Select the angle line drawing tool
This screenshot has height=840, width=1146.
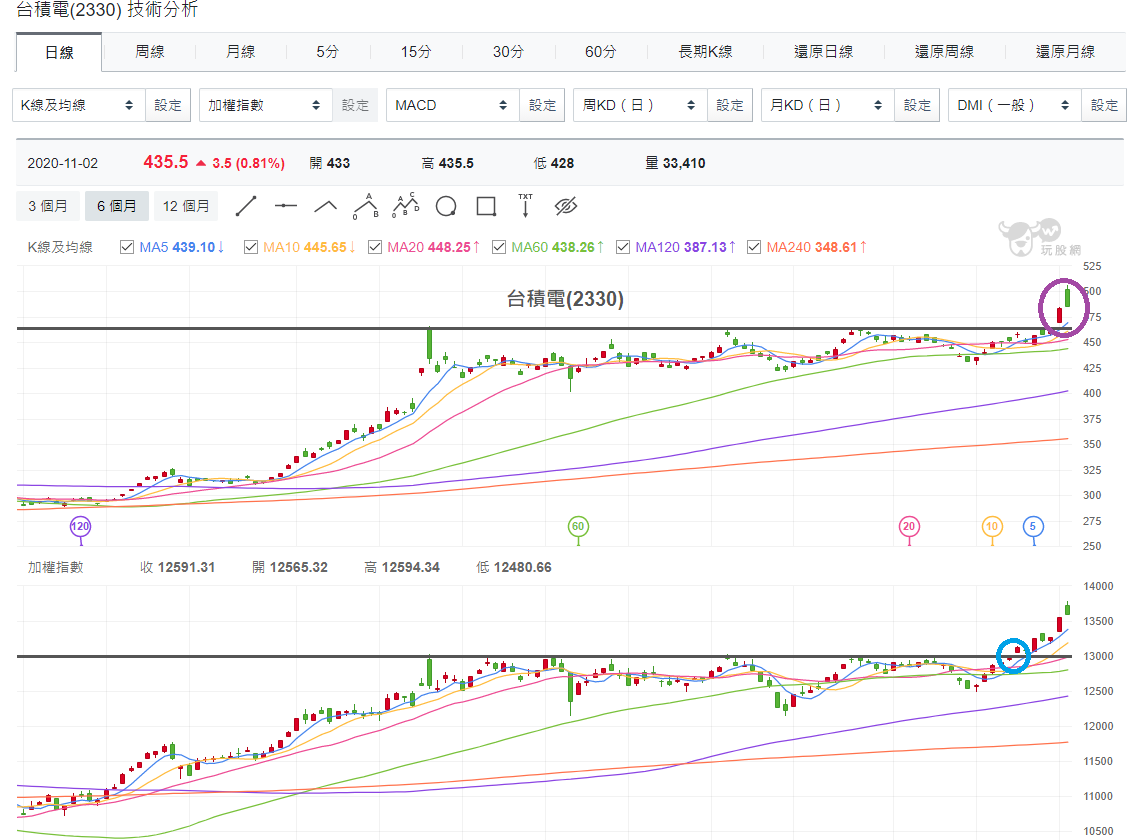(325, 206)
